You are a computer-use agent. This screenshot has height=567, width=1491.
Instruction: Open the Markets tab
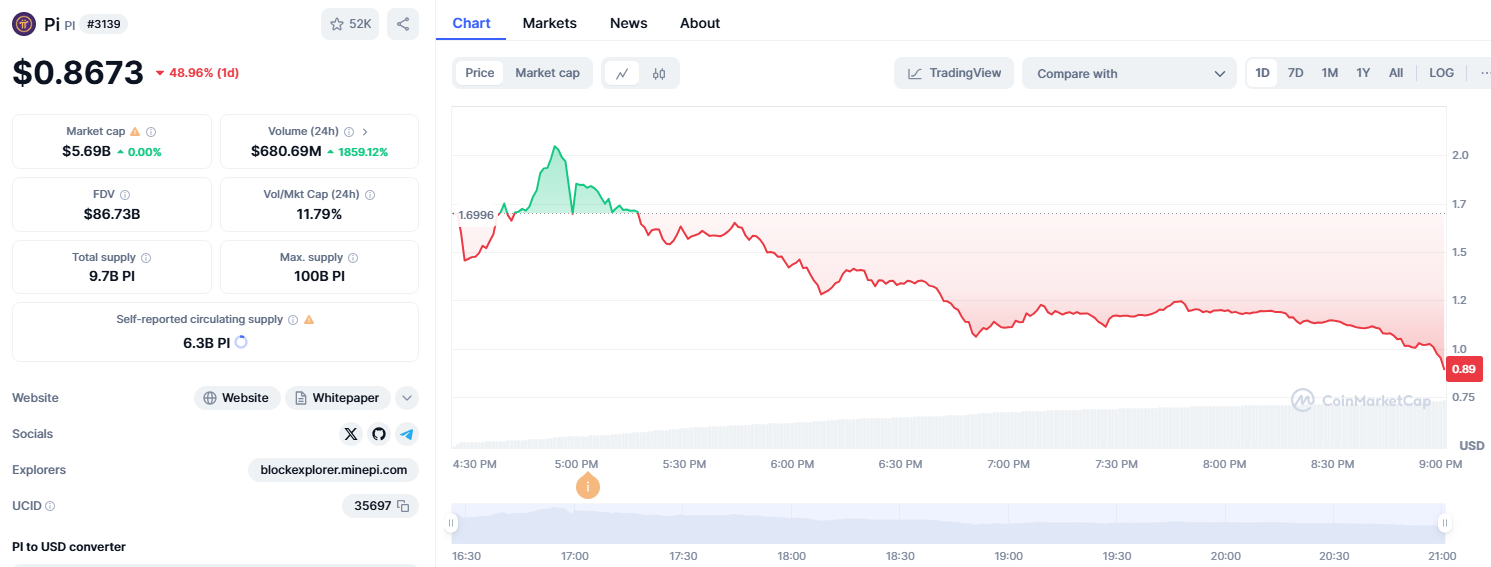click(x=549, y=23)
